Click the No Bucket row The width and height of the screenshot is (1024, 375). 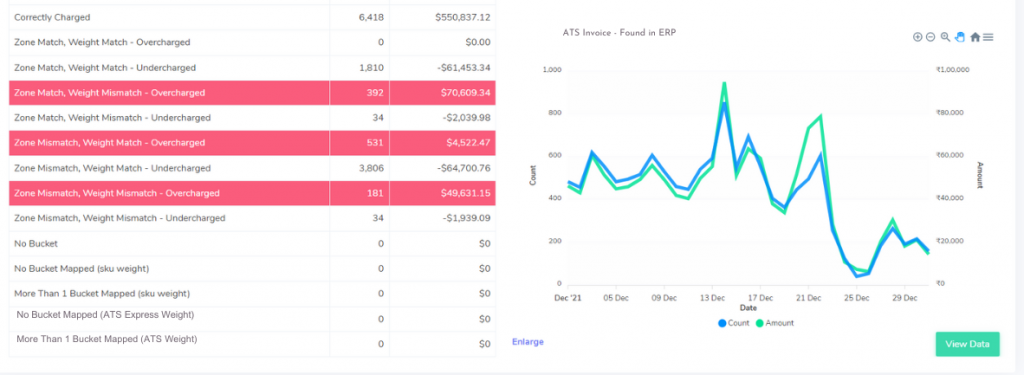click(252, 243)
